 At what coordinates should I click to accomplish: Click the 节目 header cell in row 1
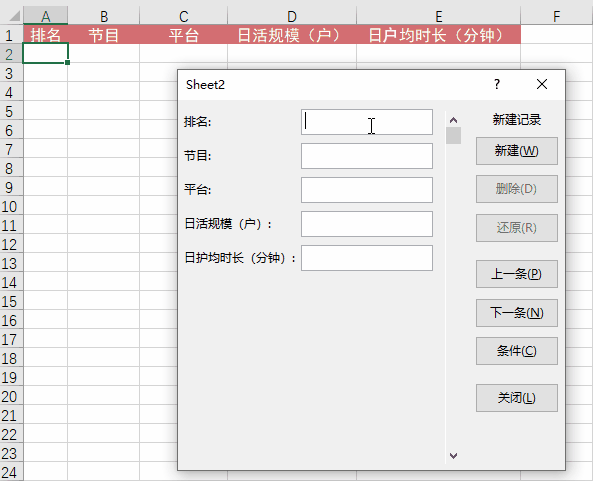coord(104,35)
